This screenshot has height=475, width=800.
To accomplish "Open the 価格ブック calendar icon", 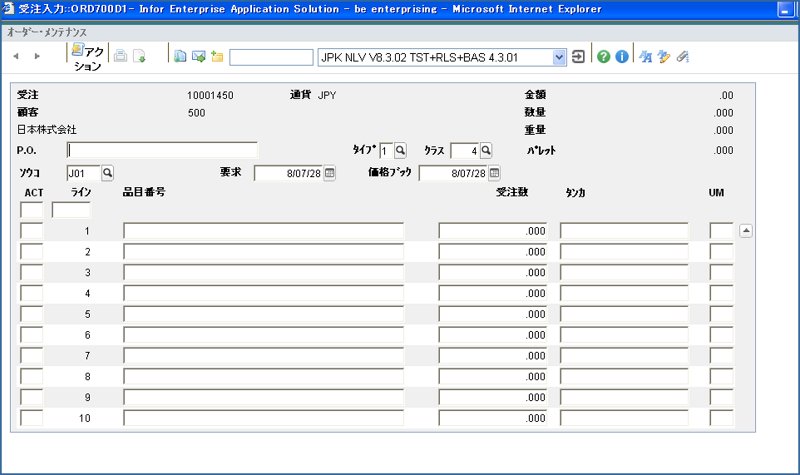I will [494, 173].
